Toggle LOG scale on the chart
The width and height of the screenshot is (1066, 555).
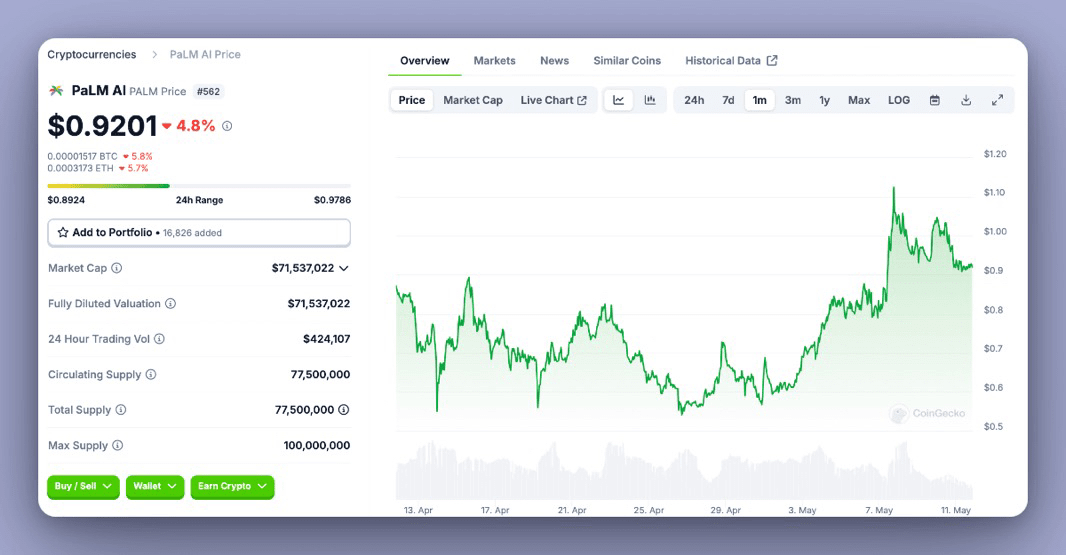click(x=899, y=100)
